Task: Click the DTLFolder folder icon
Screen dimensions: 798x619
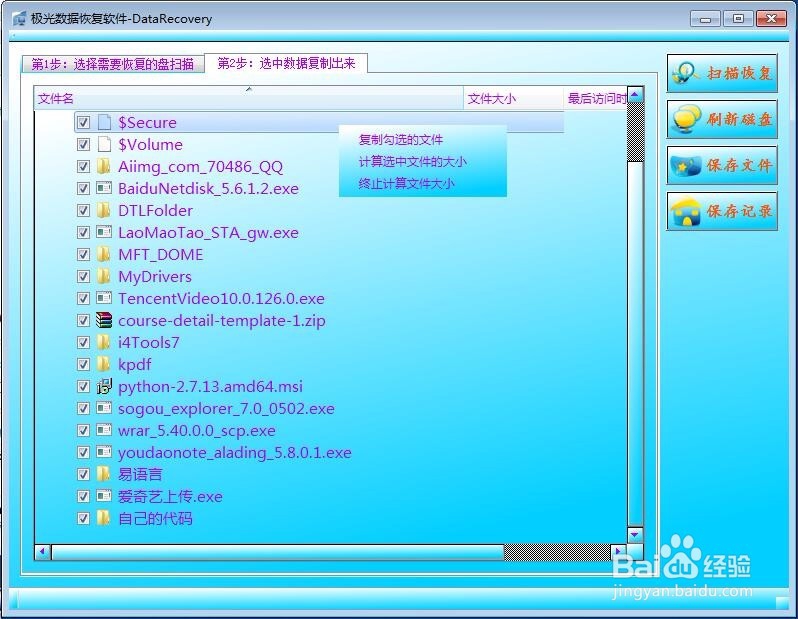Action: [x=103, y=210]
